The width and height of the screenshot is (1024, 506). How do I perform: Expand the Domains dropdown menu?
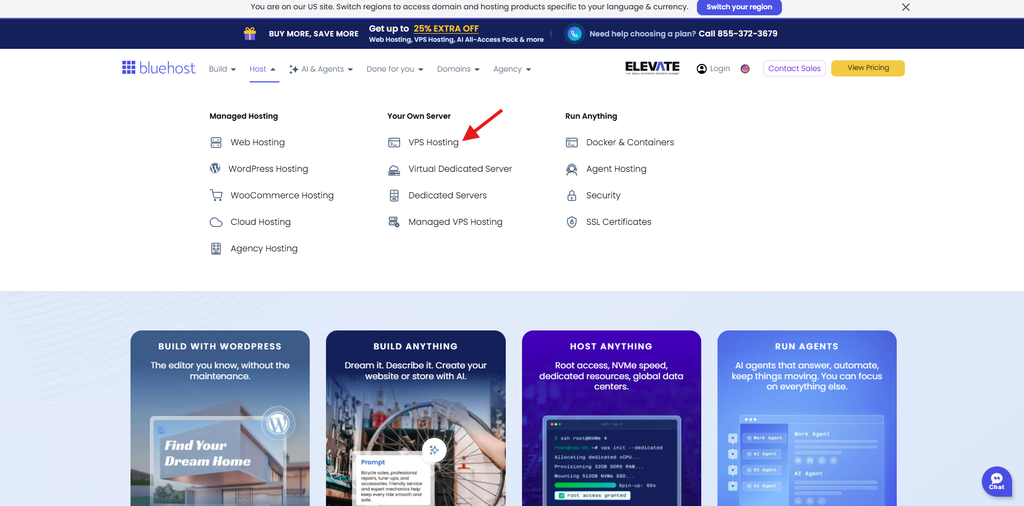click(x=458, y=69)
